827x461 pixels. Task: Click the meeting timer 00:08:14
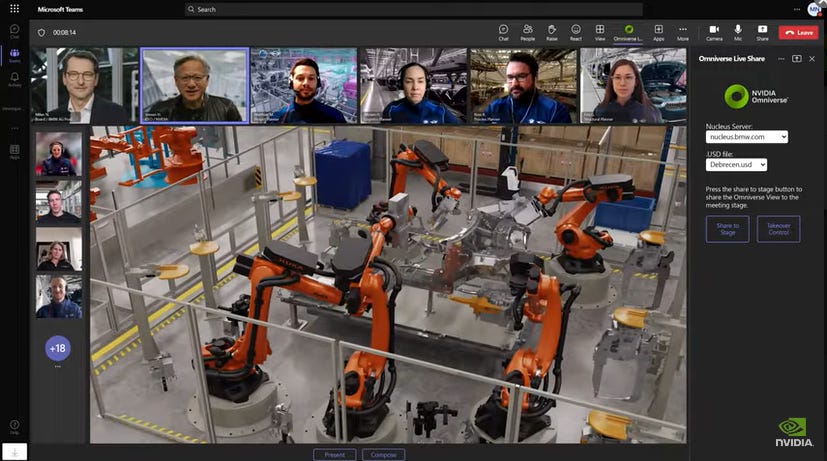pos(64,33)
